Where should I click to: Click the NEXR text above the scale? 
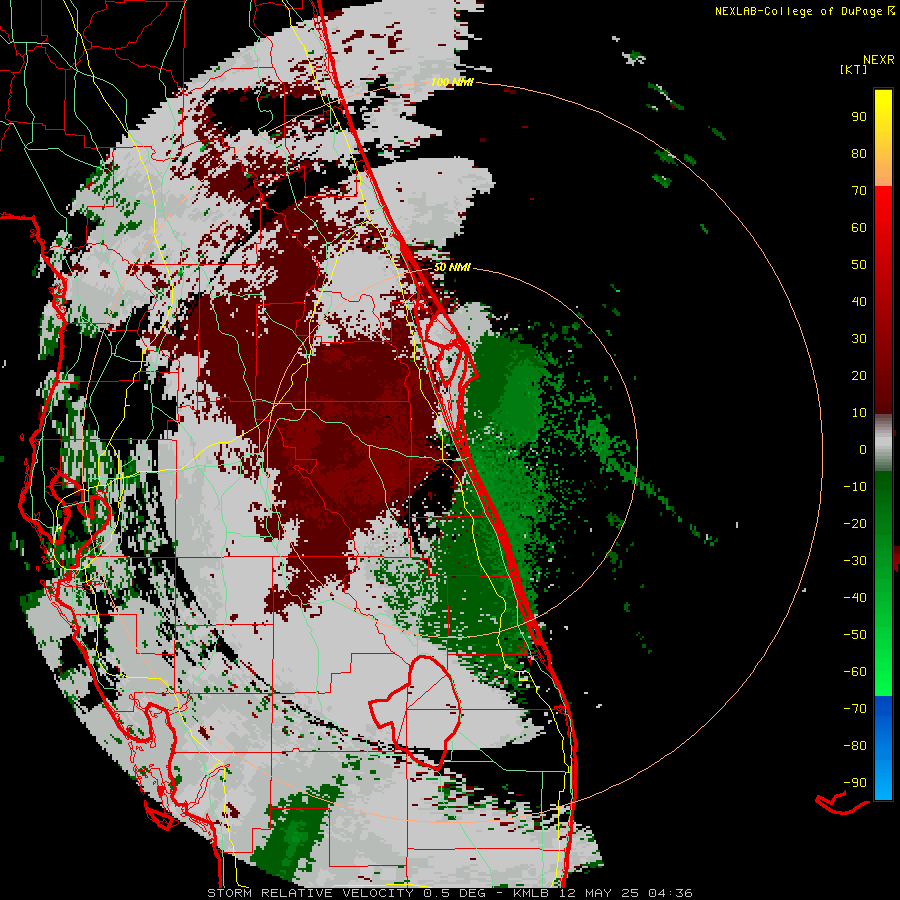(878, 60)
